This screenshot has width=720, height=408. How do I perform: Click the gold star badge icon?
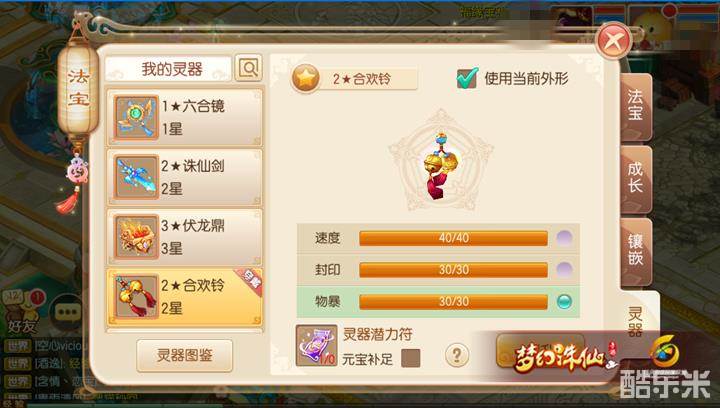305,78
